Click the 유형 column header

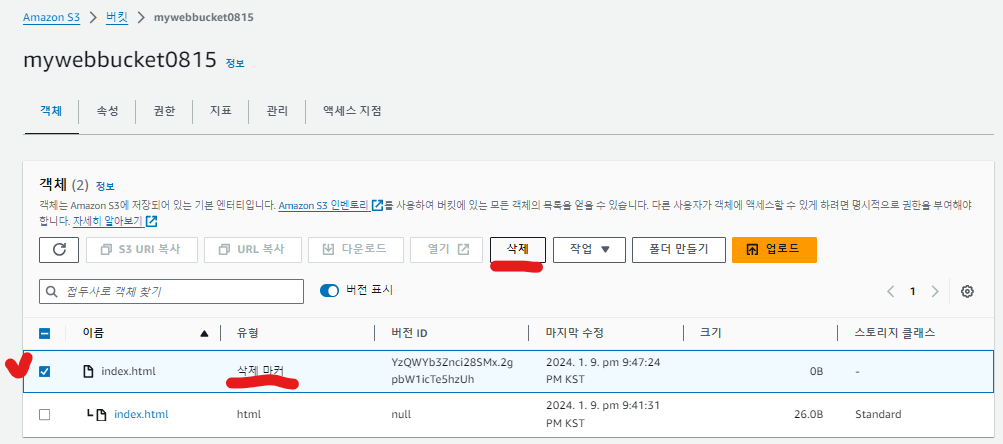(248, 333)
